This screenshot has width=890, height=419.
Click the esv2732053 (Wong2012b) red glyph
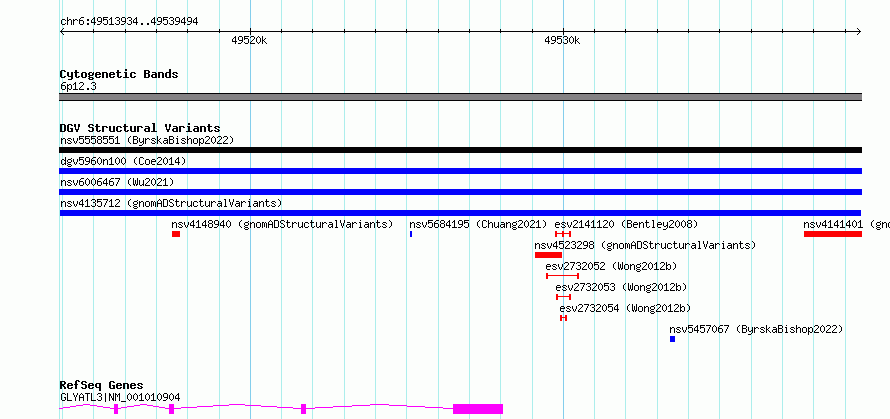coord(564,297)
